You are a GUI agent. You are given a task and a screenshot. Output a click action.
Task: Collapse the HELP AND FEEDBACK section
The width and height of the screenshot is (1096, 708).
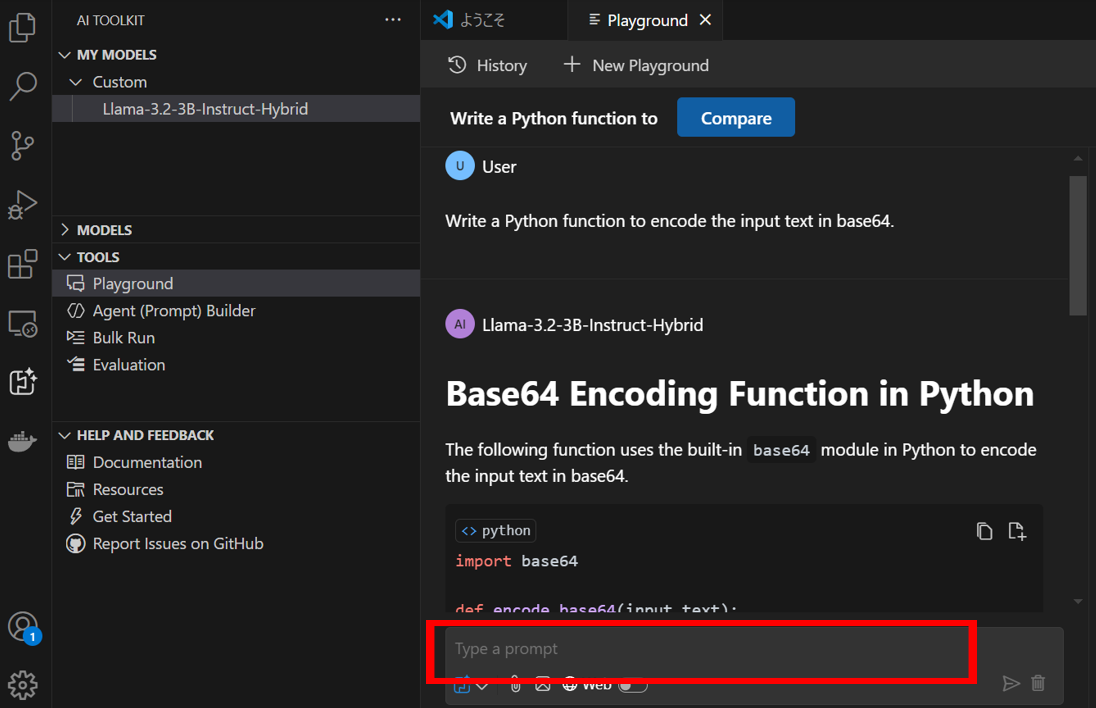pos(65,435)
